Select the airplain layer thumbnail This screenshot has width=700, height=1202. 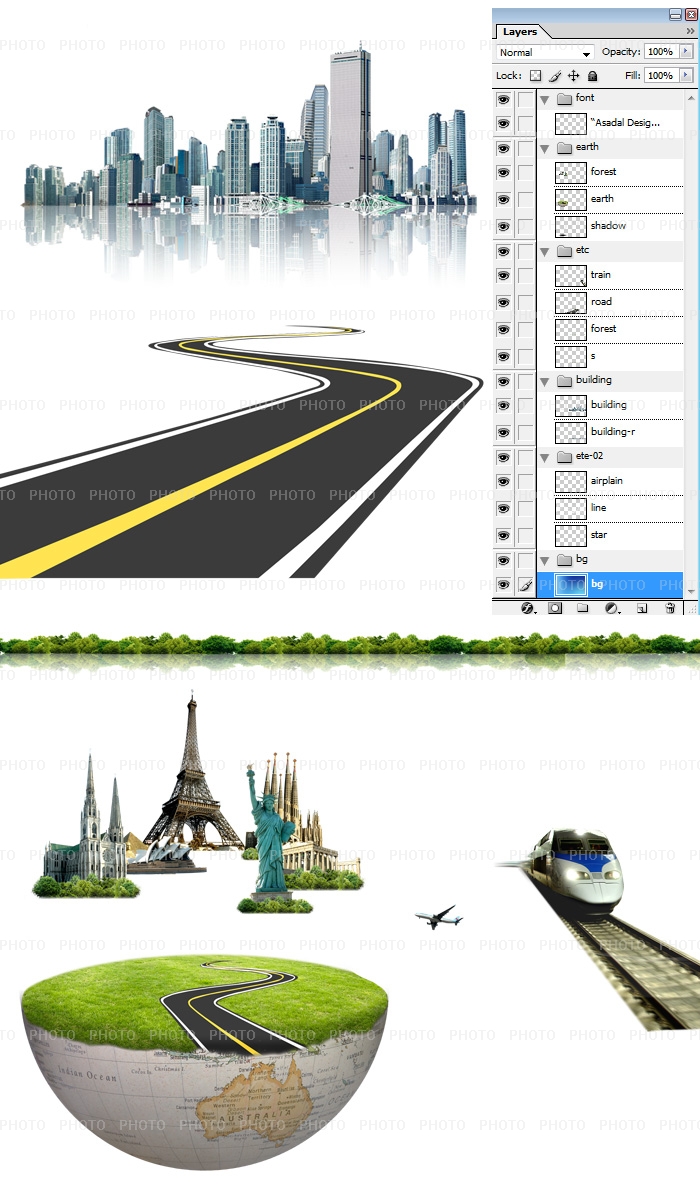571,481
